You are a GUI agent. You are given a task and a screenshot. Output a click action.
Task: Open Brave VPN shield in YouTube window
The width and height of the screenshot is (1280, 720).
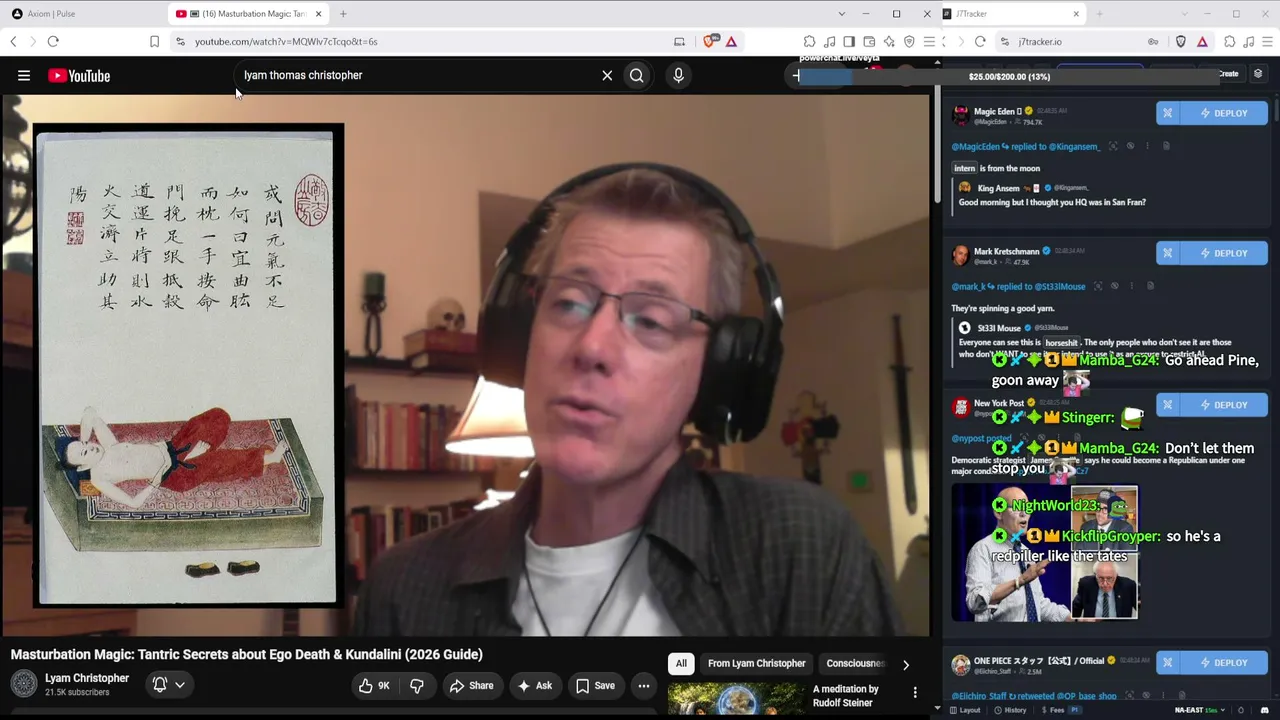click(x=909, y=41)
